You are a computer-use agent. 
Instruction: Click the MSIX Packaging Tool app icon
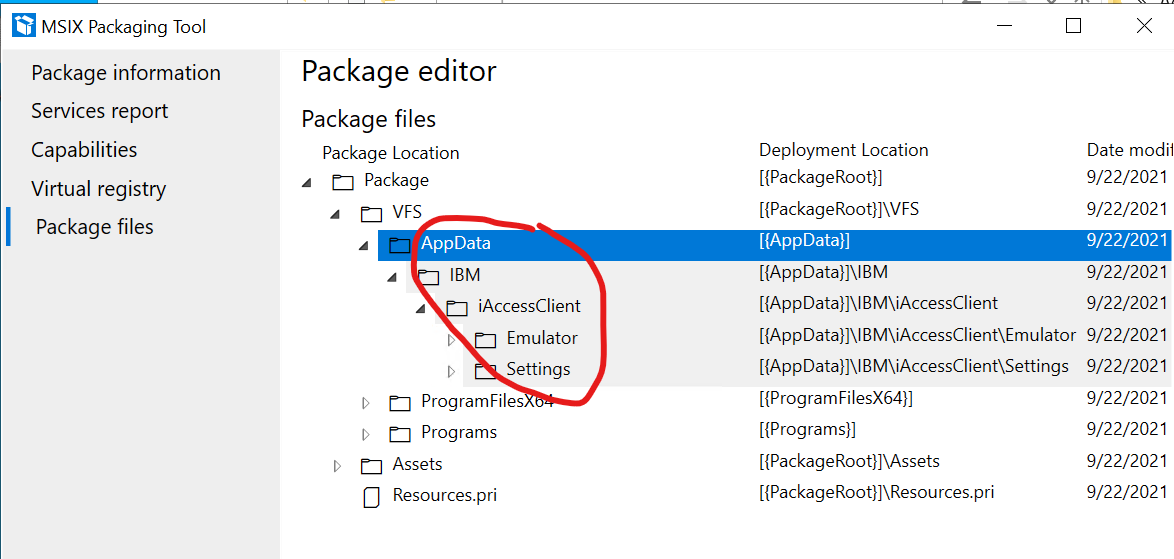click(x=24, y=26)
